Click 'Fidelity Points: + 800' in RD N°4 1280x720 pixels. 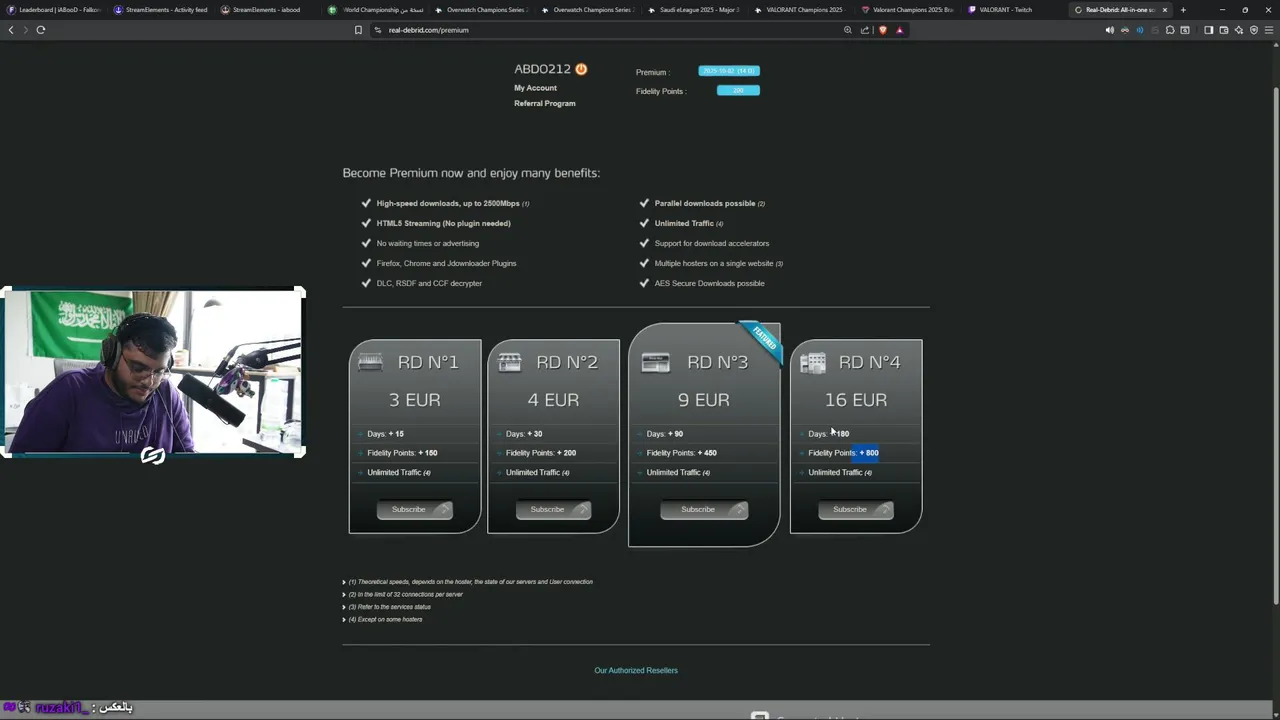click(843, 453)
